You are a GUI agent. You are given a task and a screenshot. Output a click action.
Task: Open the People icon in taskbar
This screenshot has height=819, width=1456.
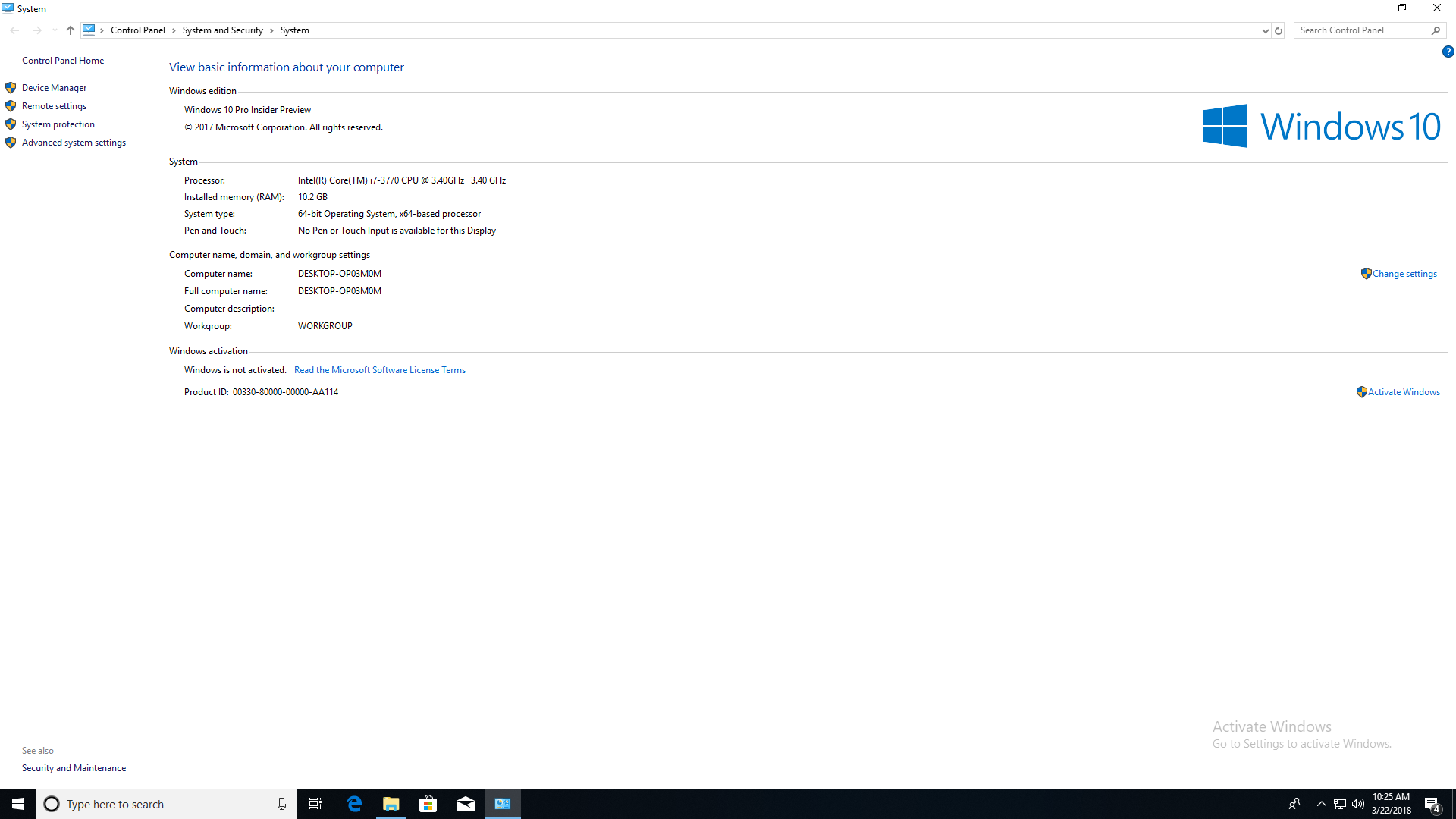pyautogui.click(x=1294, y=804)
